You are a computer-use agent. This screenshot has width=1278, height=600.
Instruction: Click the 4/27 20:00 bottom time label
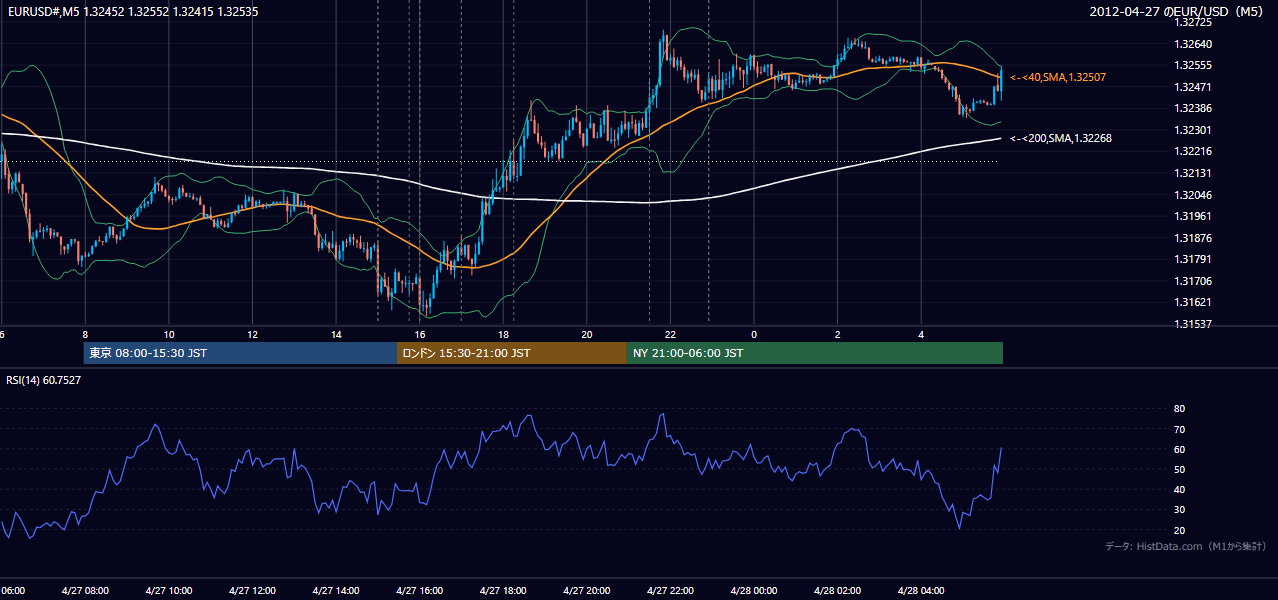[586, 590]
